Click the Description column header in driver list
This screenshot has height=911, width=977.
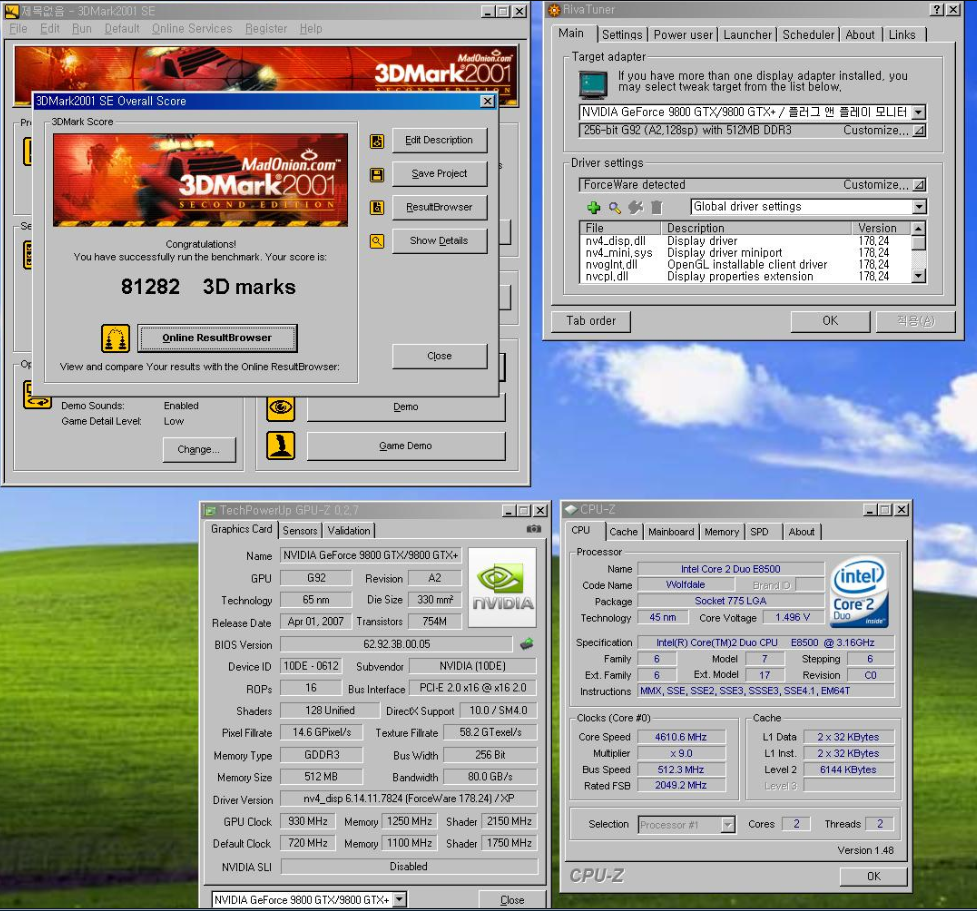click(756, 228)
